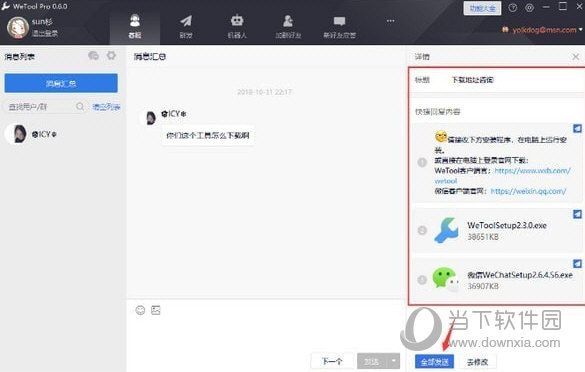Open the three-dots more menu in top bar
Image resolution: width=585 pixels, height=372 pixels.
(x=390, y=21)
